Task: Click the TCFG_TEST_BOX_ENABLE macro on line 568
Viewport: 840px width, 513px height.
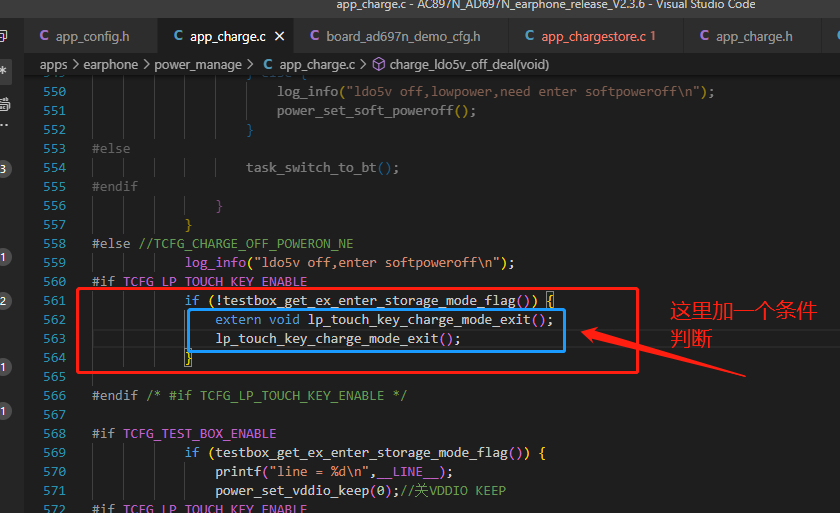Action: pos(200,434)
